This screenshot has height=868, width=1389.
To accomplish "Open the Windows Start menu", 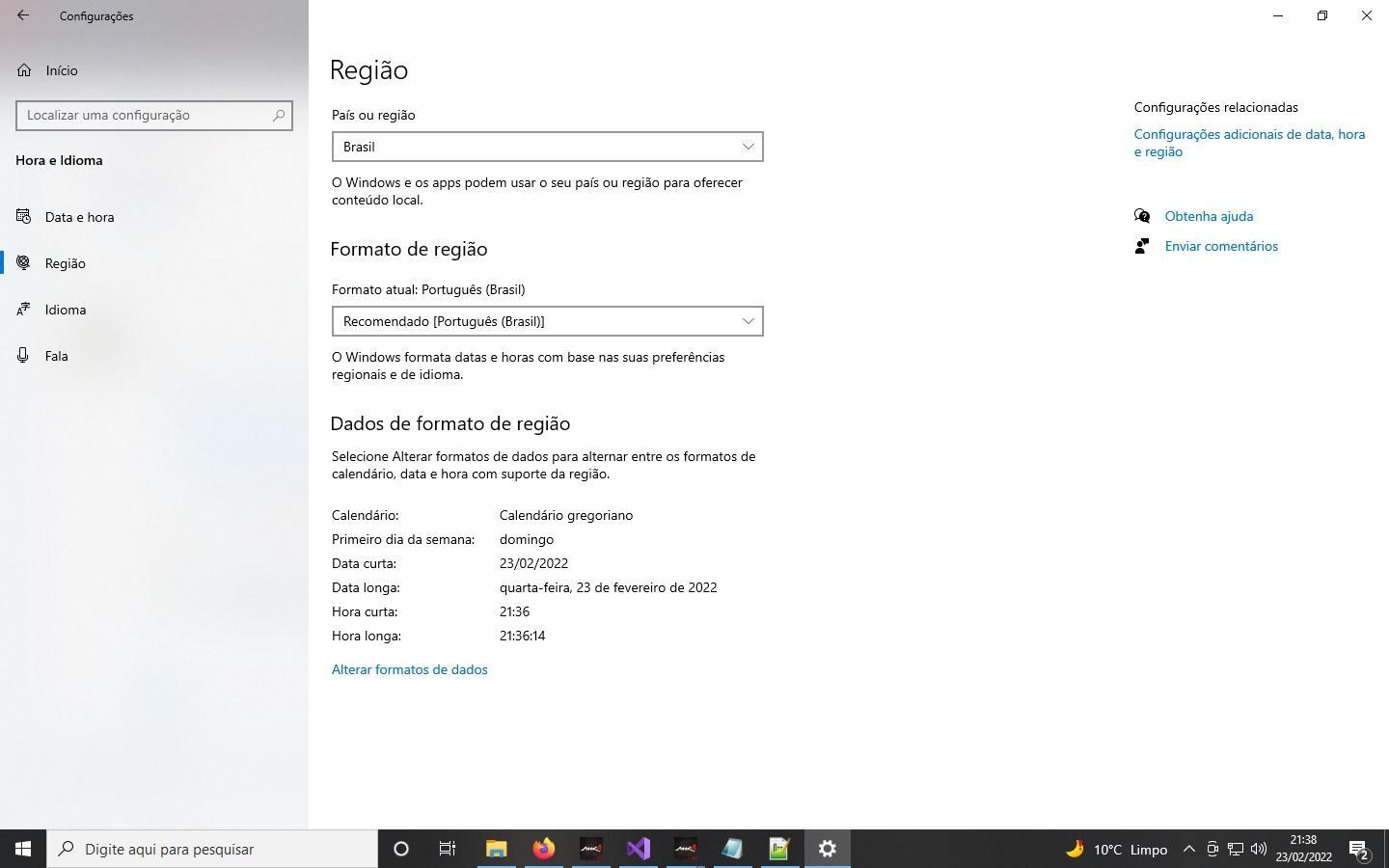I will [x=23, y=849].
